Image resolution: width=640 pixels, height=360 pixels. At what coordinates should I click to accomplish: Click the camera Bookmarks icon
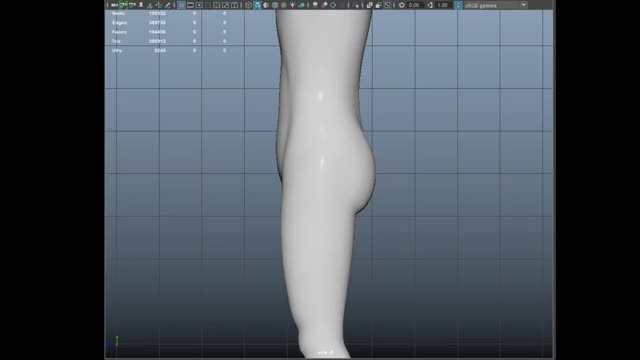tap(141, 5)
